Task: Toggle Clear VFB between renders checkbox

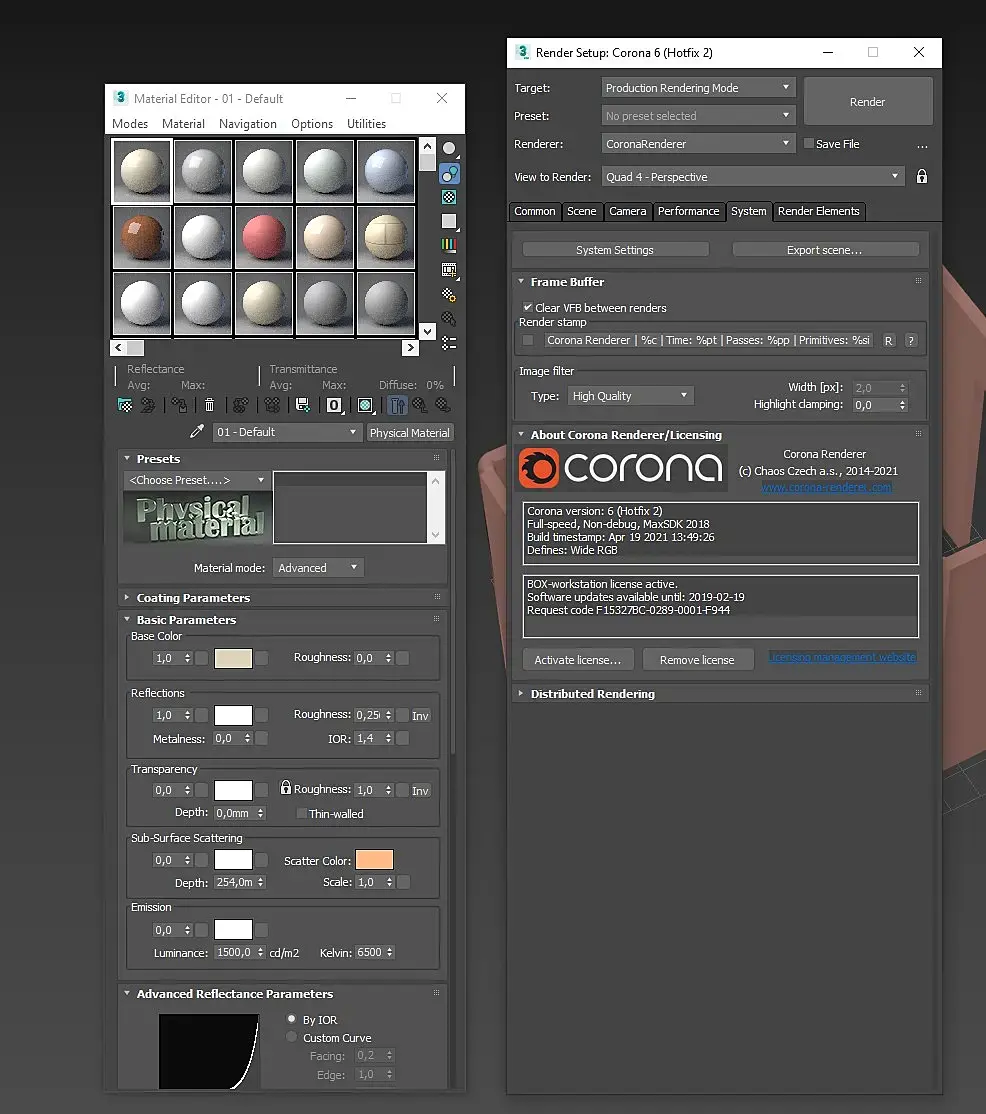Action: click(x=528, y=307)
